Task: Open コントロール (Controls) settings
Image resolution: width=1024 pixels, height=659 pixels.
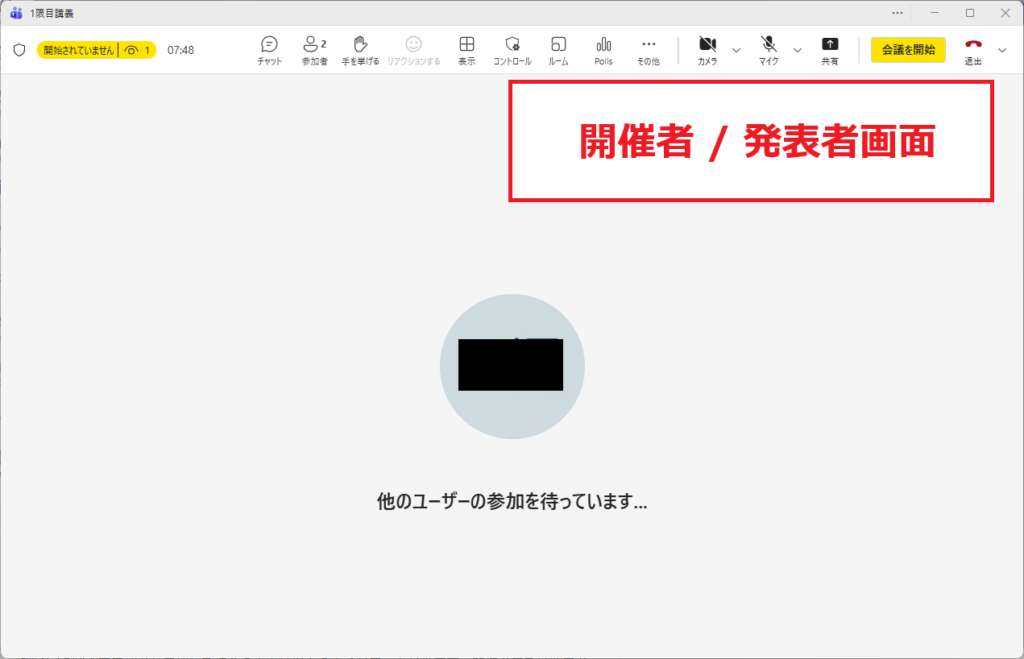Action: click(512, 49)
